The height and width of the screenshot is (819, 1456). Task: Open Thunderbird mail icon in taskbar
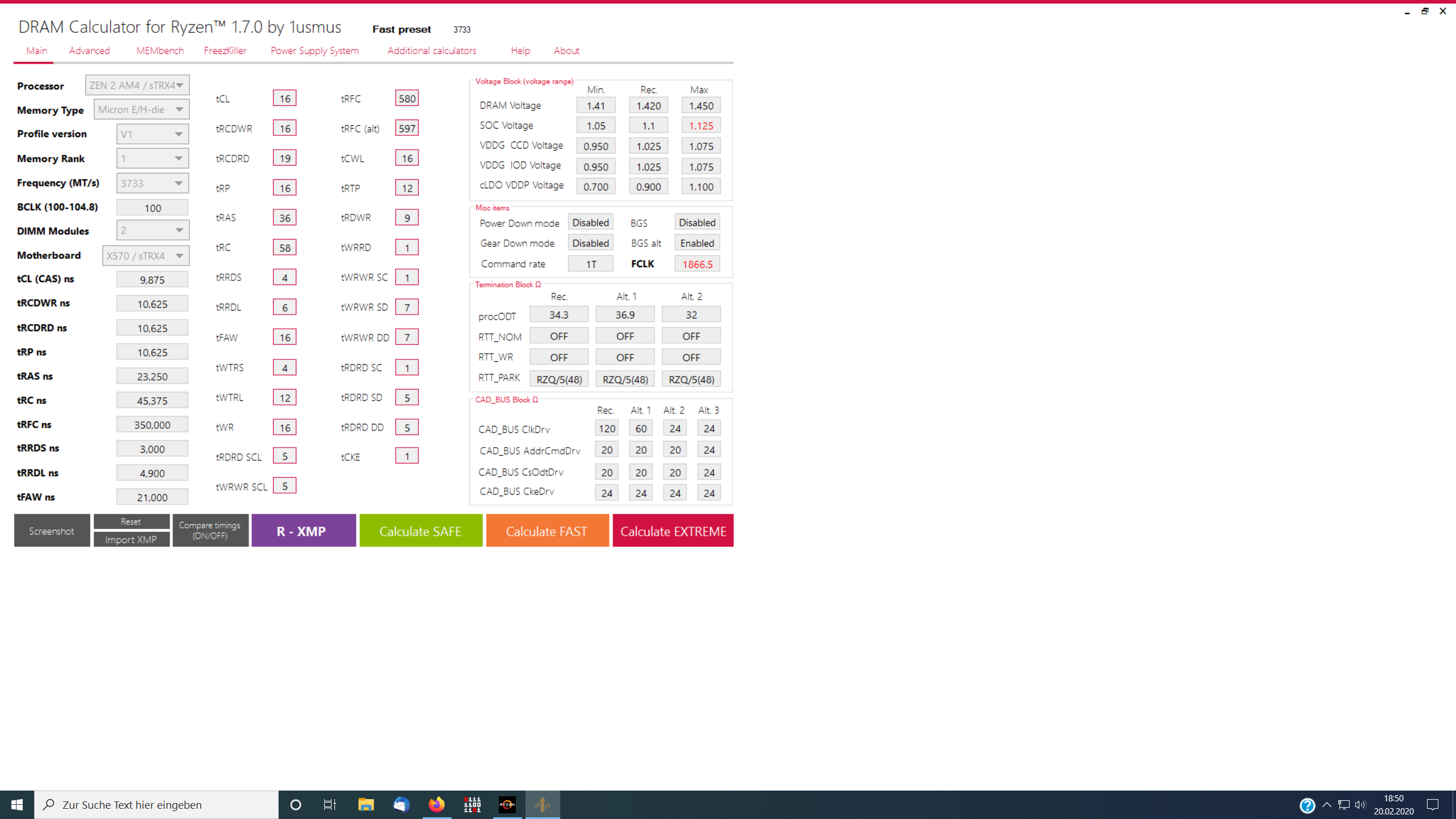pyautogui.click(x=401, y=804)
